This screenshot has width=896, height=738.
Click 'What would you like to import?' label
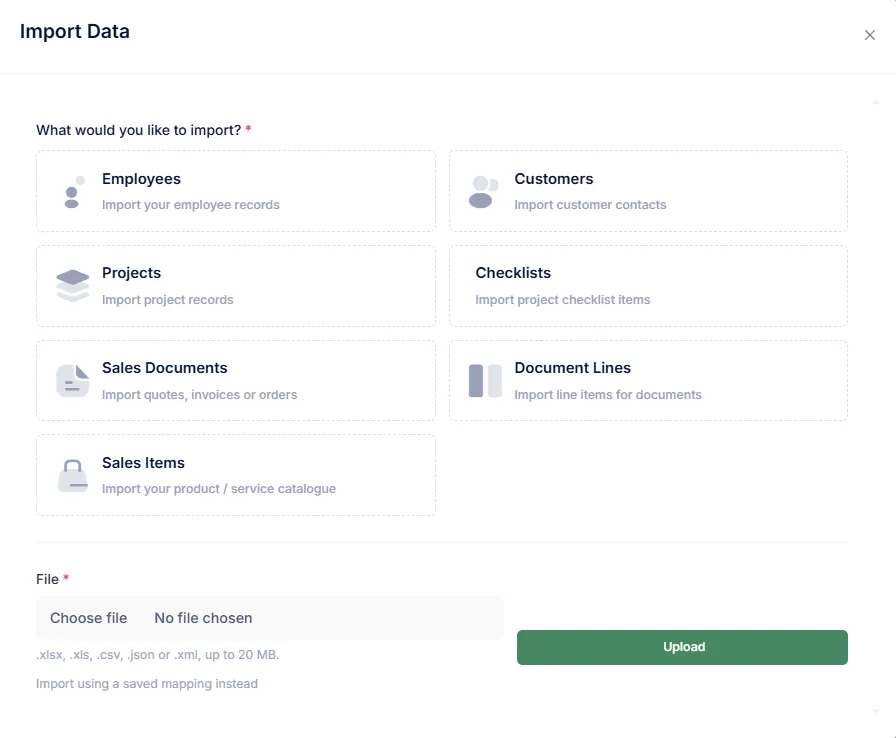[x=139, y=130]
